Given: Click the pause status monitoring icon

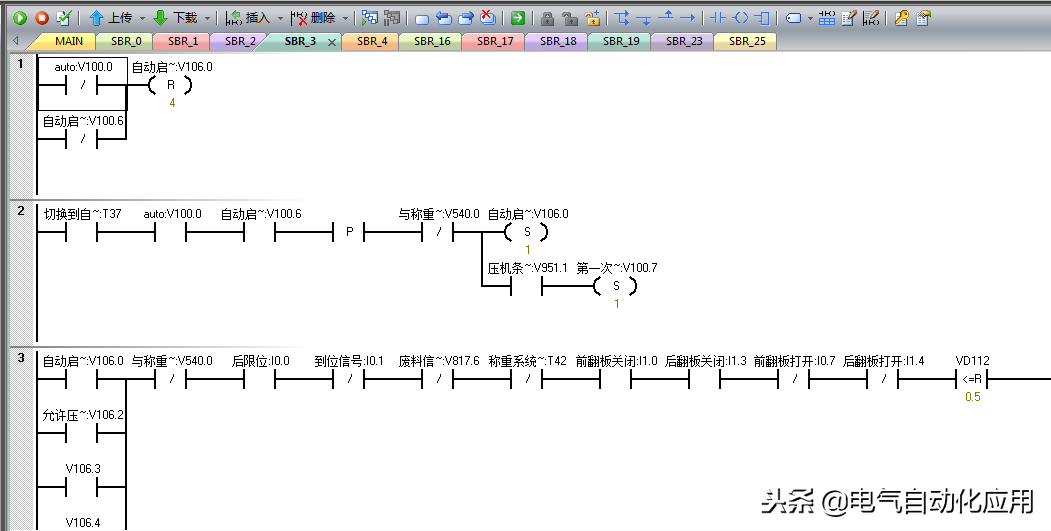Looking at the screenshot, I should (x=391, y=18).
